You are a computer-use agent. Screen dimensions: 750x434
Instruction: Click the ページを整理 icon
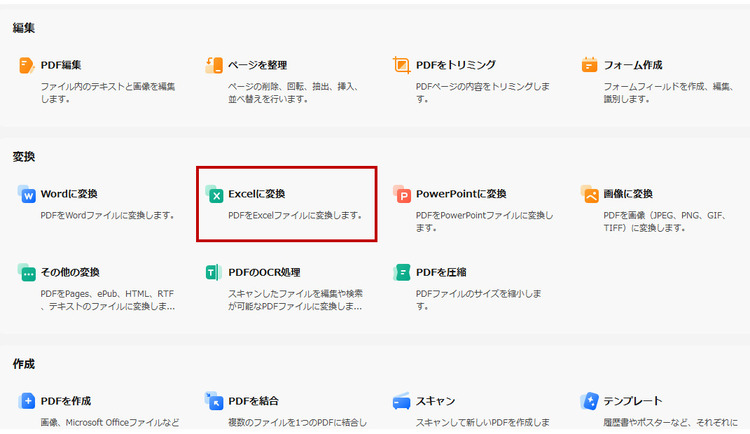click(214, 65)
